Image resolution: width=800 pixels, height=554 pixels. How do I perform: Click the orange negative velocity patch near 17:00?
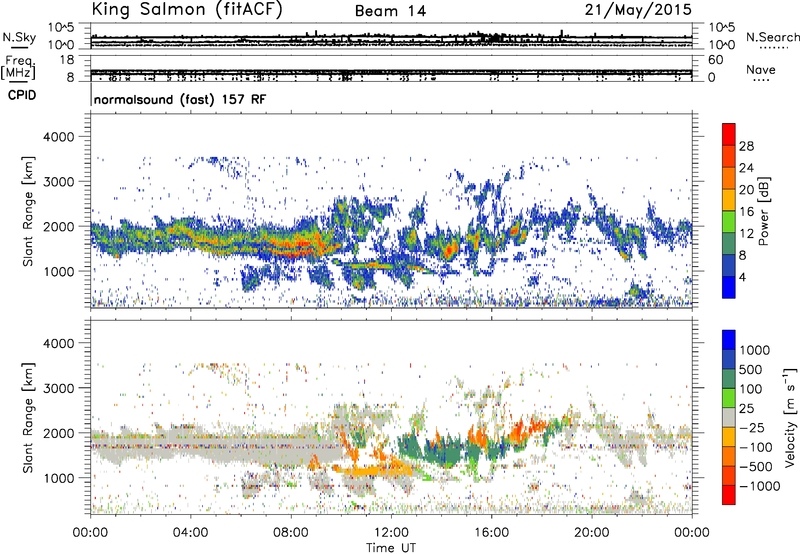(x=519, y=430)
